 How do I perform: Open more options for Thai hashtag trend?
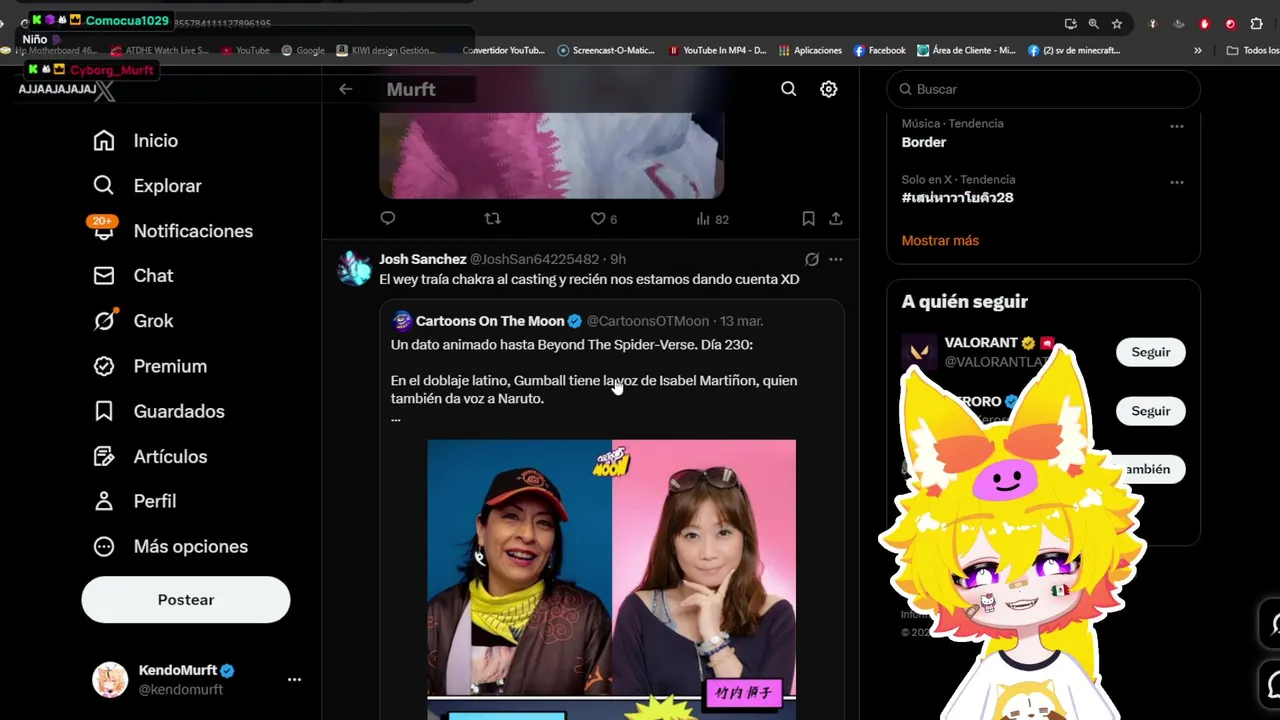tap(1177, 182)
